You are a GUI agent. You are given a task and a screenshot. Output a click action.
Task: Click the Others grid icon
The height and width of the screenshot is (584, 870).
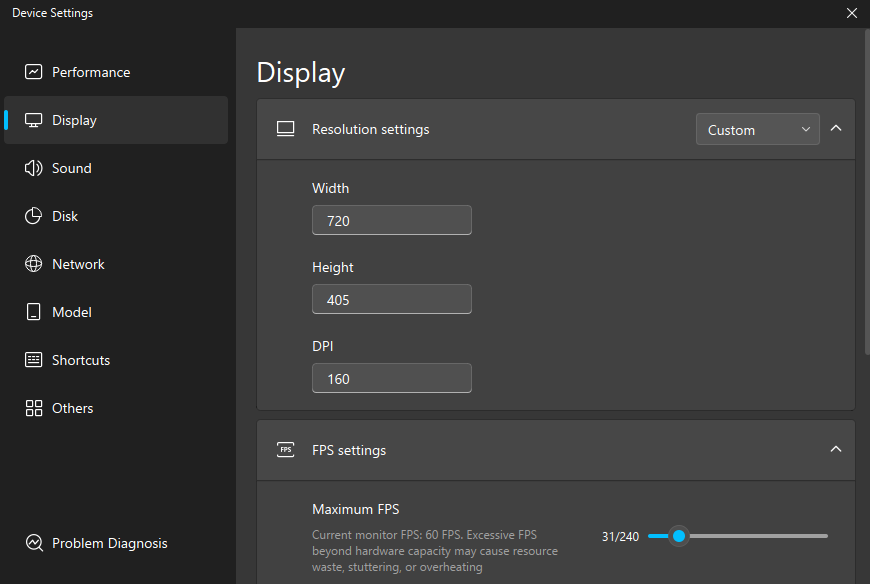(x=33, y=408)
